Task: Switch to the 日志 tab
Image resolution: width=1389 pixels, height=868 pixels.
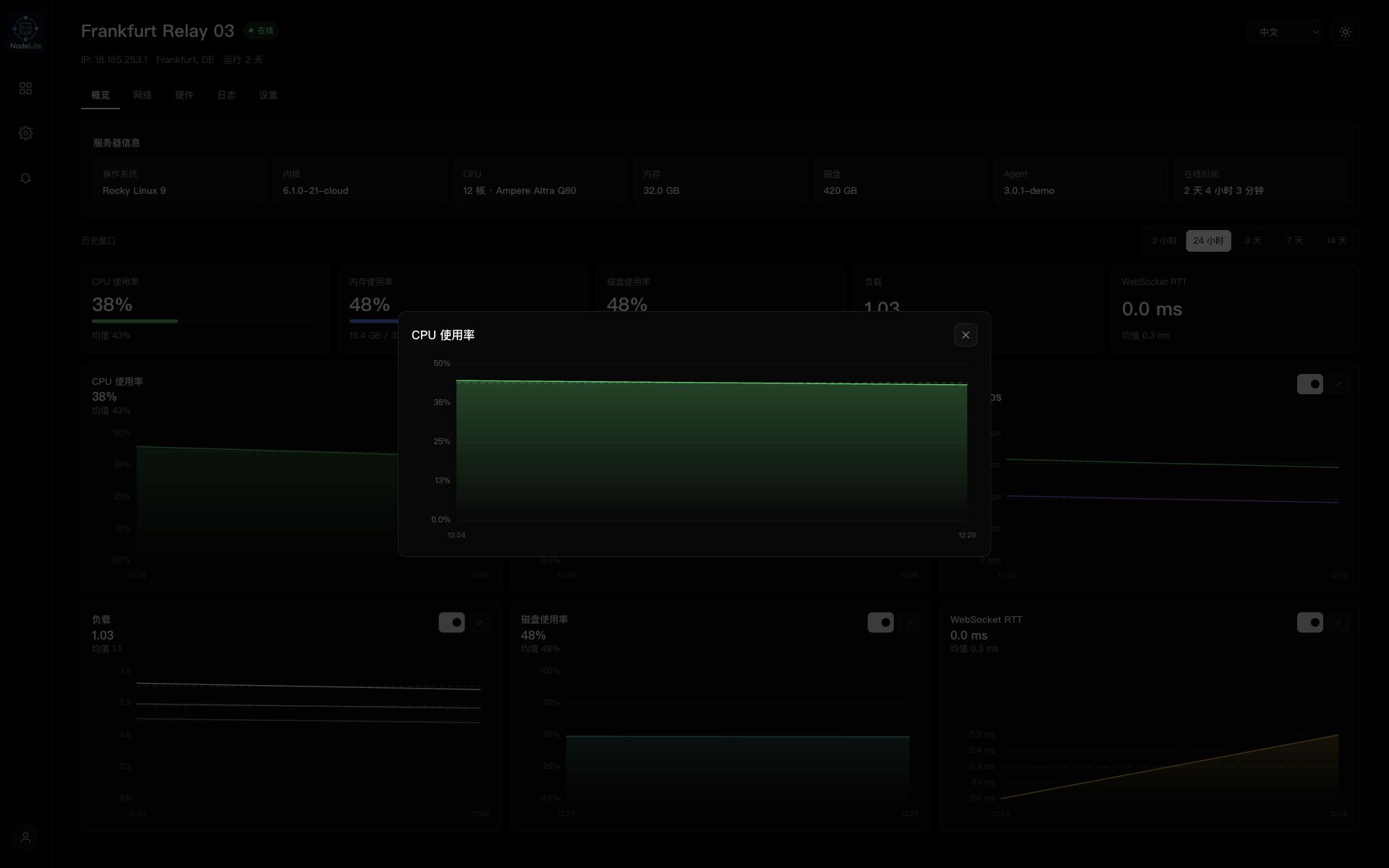Action: click(226, 95)
